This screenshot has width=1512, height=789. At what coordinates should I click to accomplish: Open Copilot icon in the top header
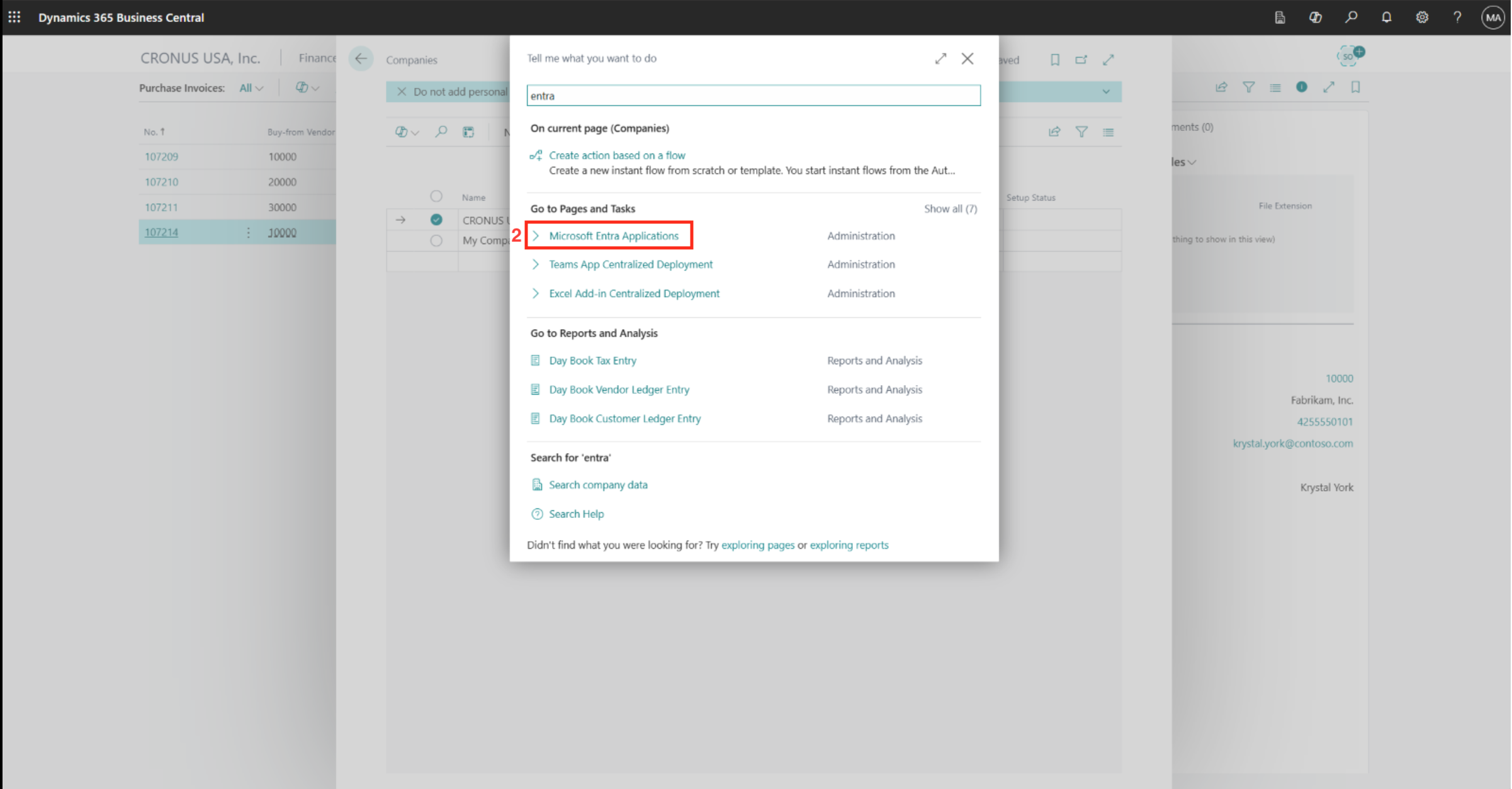[1315, 17]
